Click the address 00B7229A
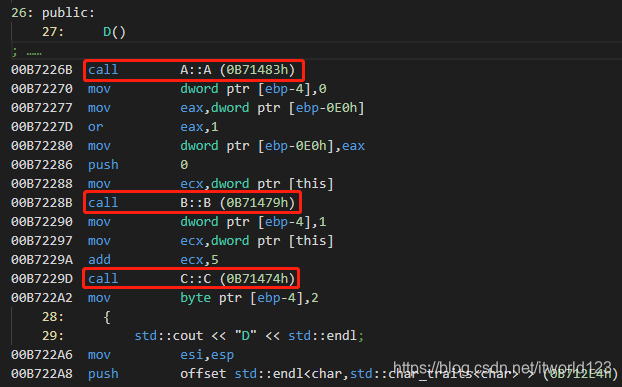This screenshot has width=622, height=387. coord(42,260)
